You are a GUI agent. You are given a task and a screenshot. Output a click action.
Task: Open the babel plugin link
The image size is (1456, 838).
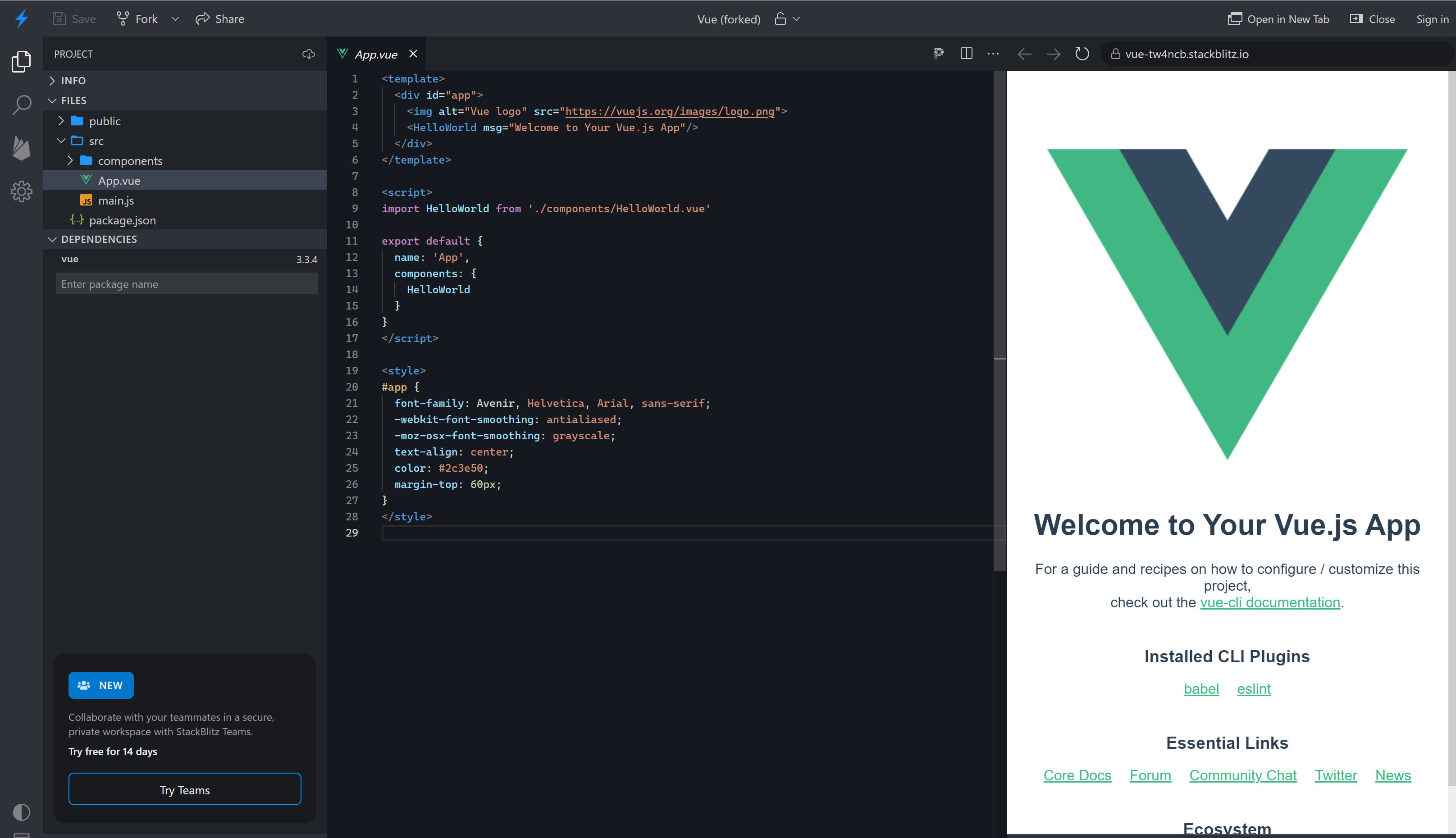[1201, 688]
